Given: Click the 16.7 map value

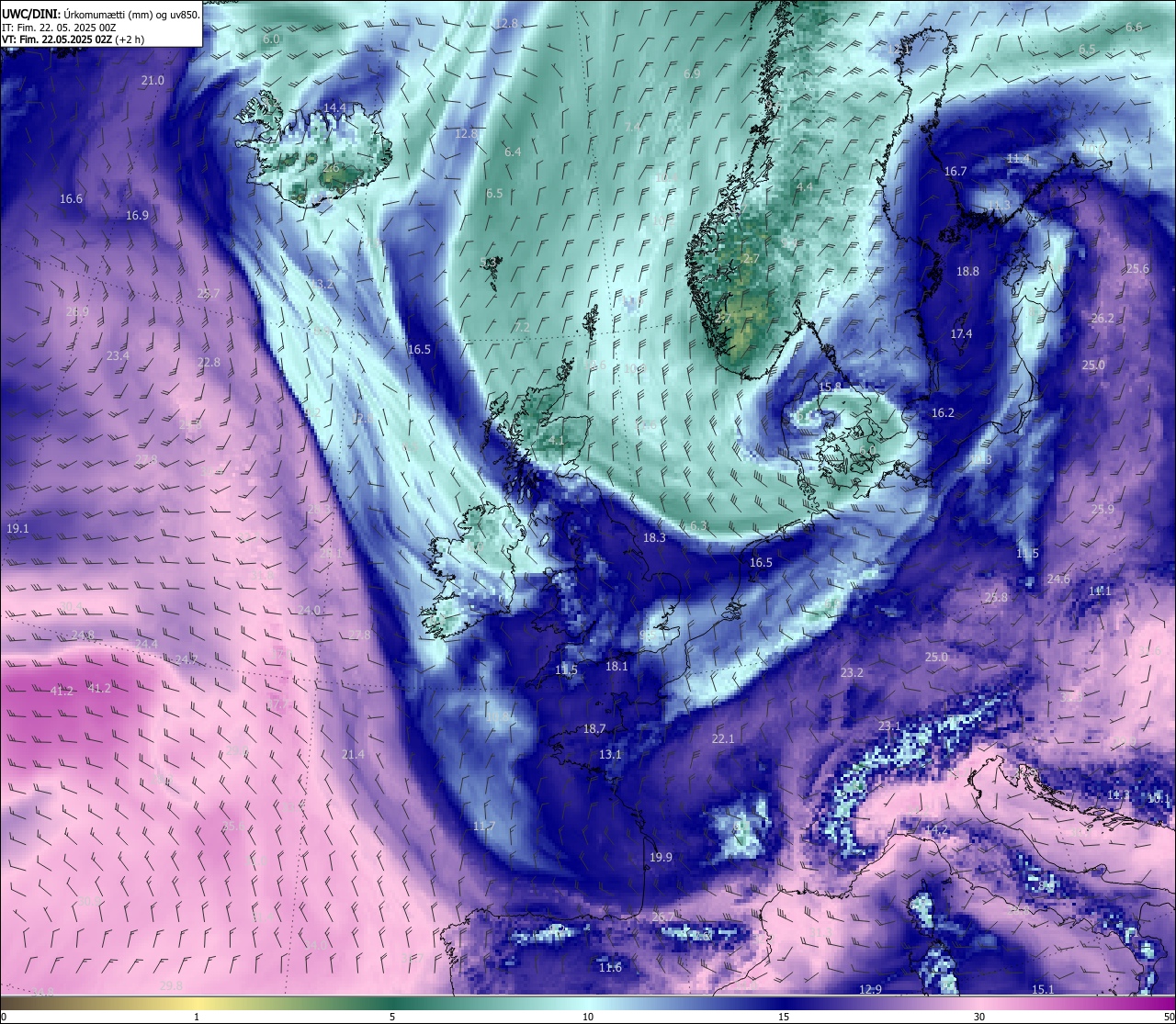Looking at the screenshot, I should point(955,172).
